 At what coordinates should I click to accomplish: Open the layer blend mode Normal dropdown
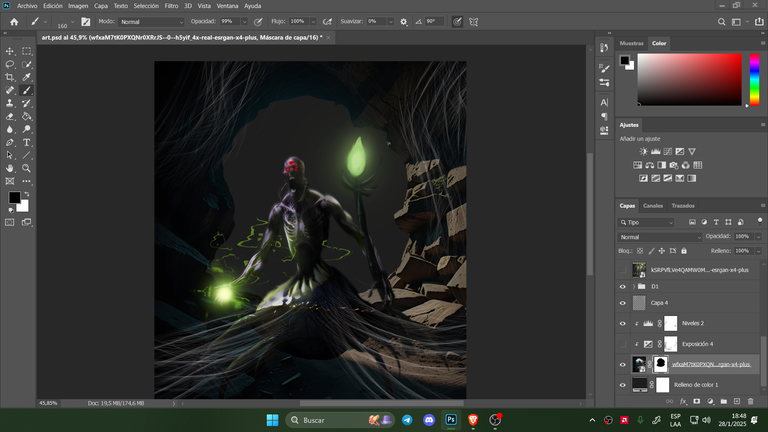pyautogui.click(x=659, y=237)
